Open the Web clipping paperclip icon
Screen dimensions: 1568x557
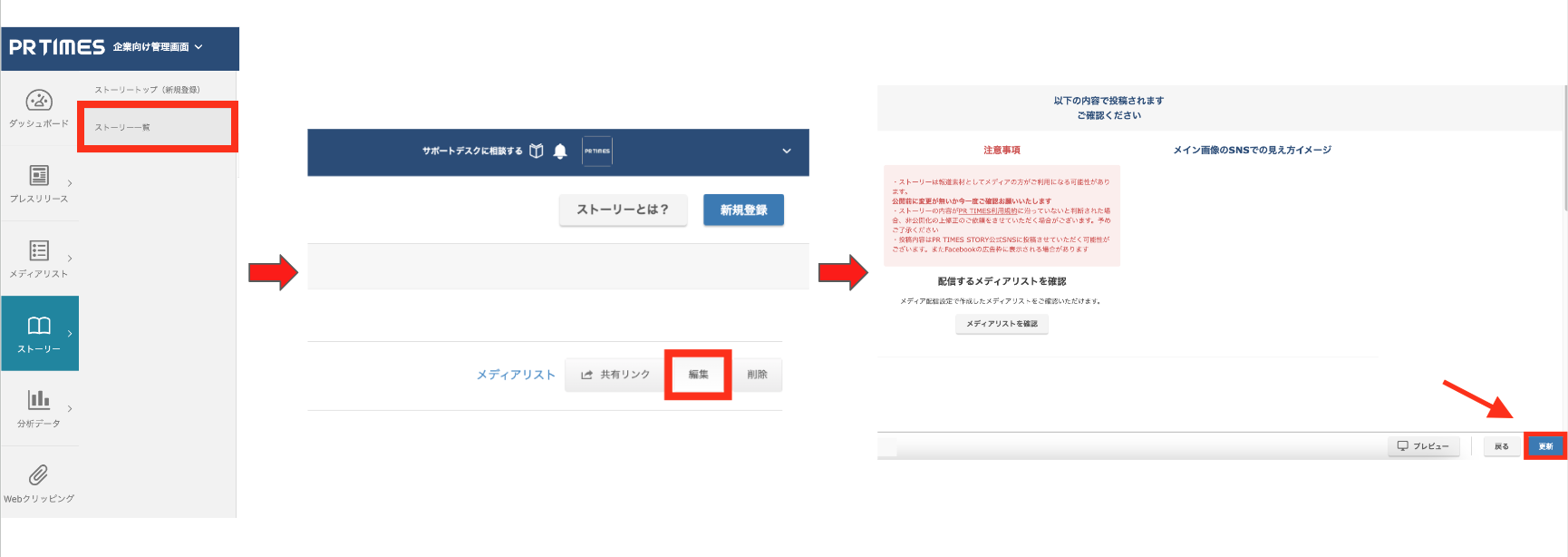point(38,474)
